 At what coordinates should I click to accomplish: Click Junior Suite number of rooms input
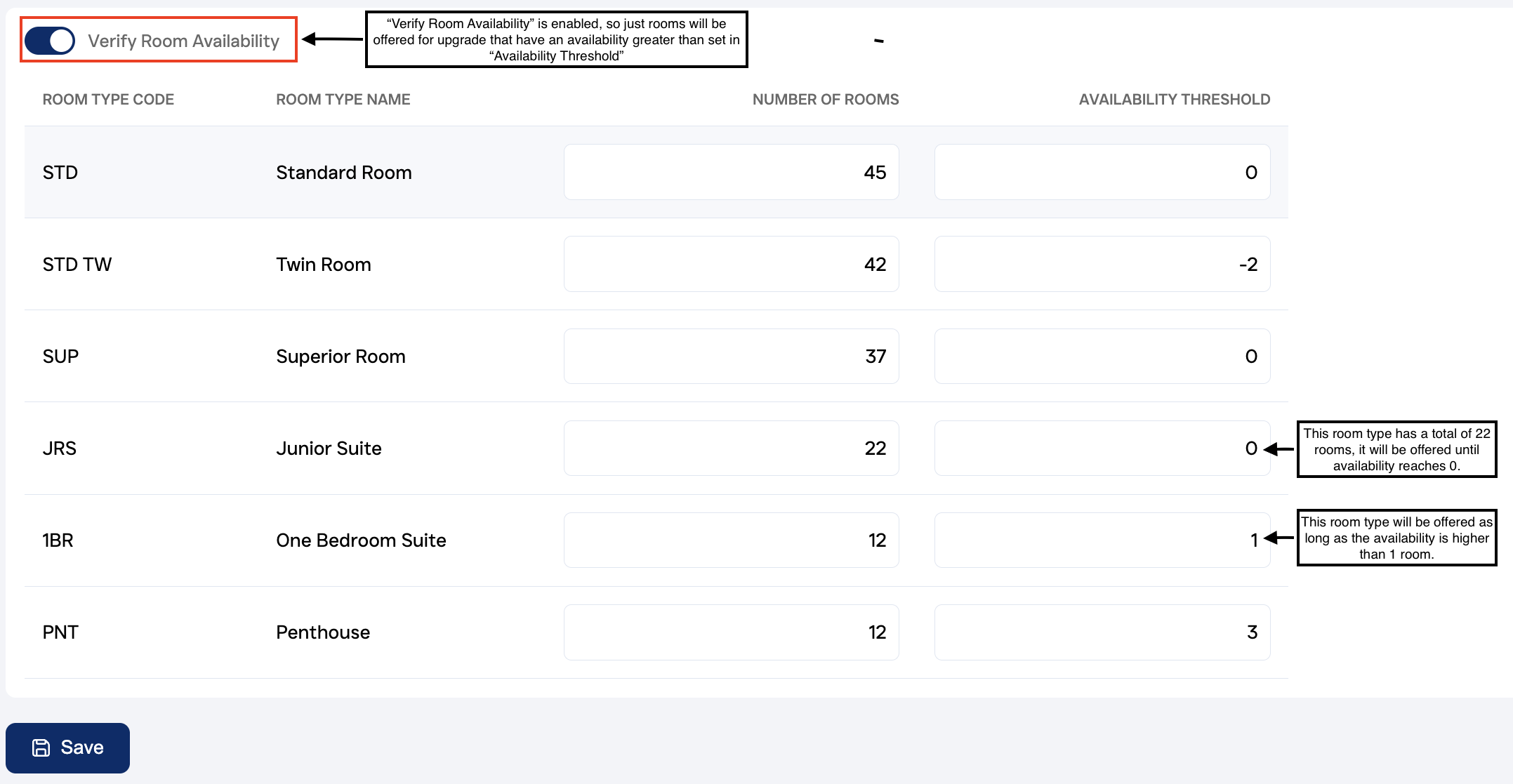click(x=730, y=448)
